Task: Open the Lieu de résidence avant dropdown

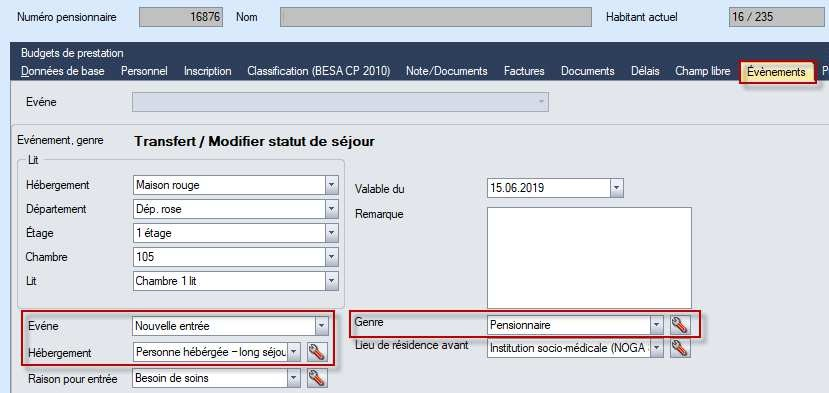Action: [x=656, y=348]
